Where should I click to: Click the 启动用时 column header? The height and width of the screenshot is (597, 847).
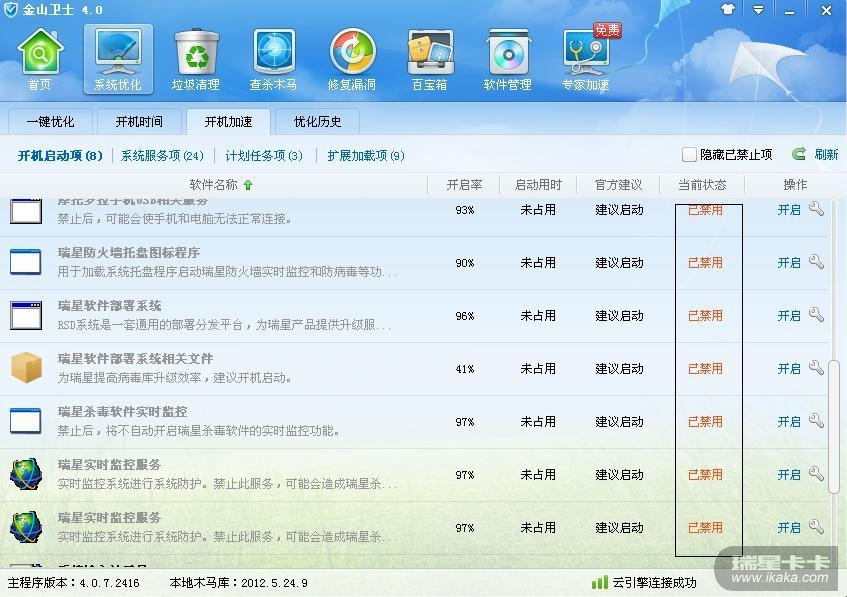[x=538, y=185]
